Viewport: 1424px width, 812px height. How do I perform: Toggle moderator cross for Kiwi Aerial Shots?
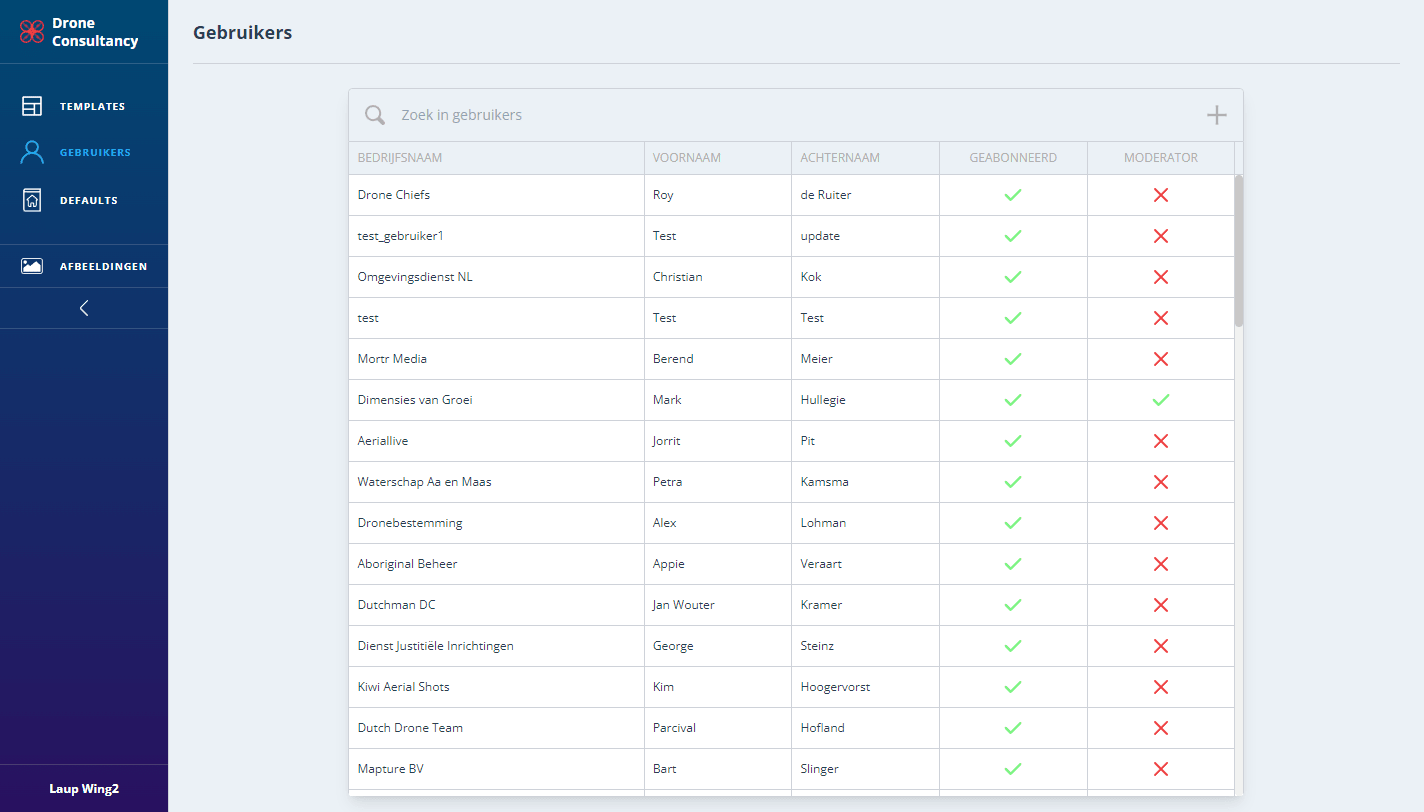(x=1160, y=687)
